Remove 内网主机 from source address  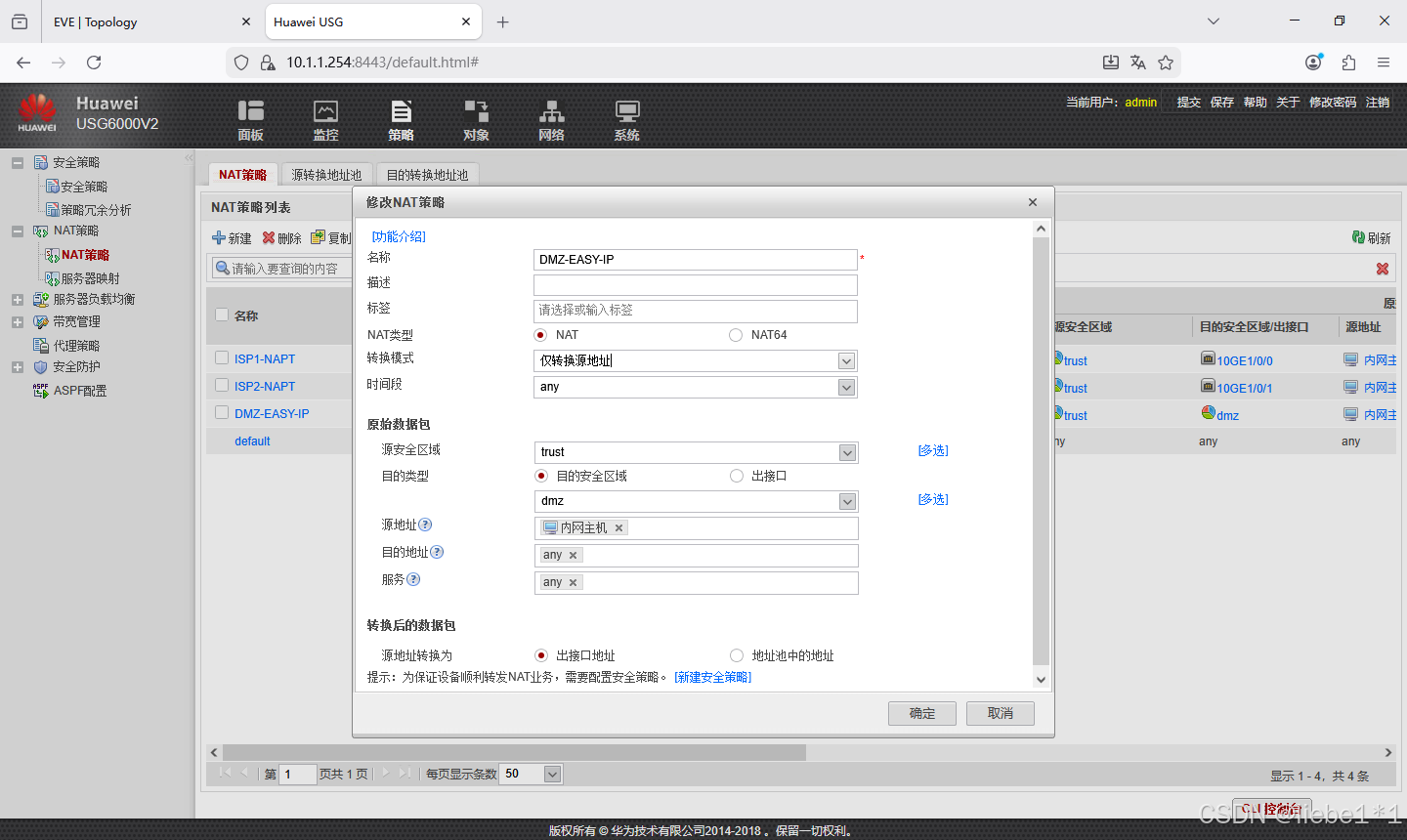(x=618, y=527)
